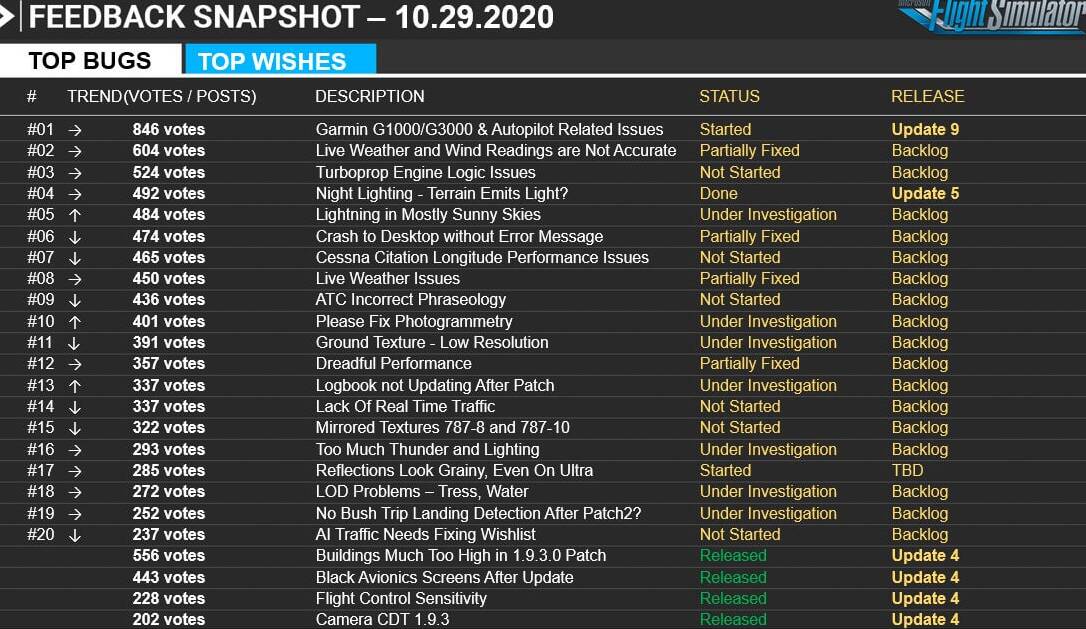Click the RELEASE column header
1086x629 pixels.
tap(927, 96)
